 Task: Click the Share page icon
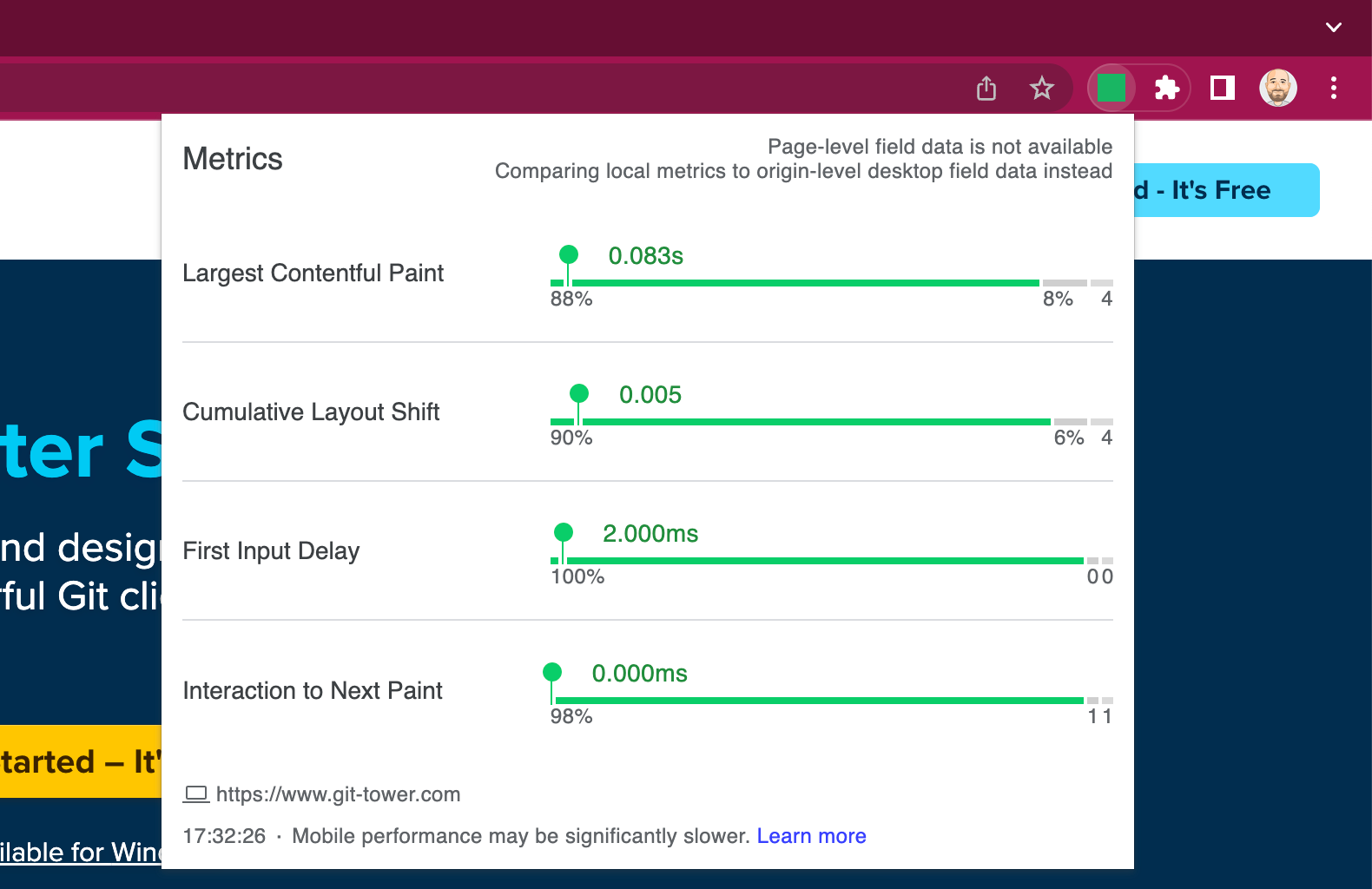coord(986,88)
